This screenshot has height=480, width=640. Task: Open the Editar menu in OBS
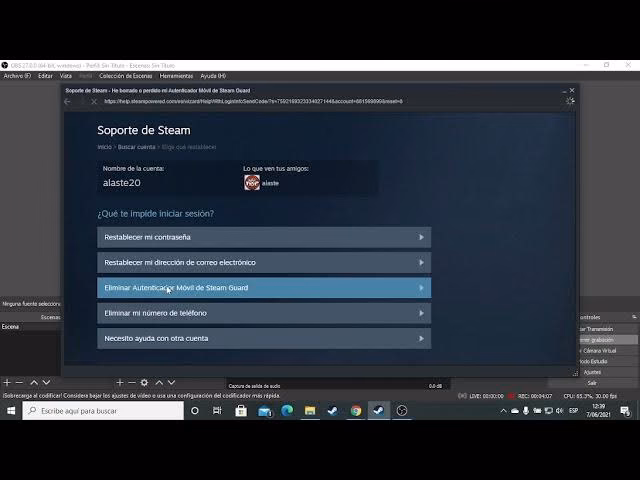[45, 76]
